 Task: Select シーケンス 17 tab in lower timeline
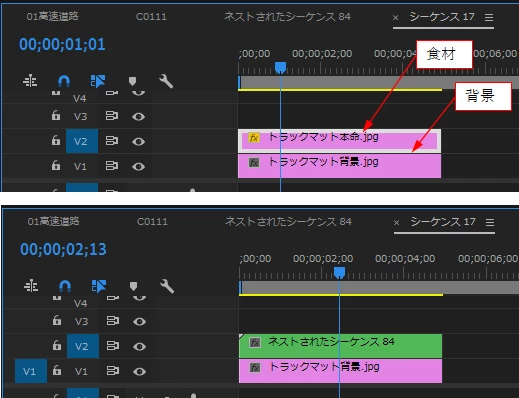click(x=443, y=221)
